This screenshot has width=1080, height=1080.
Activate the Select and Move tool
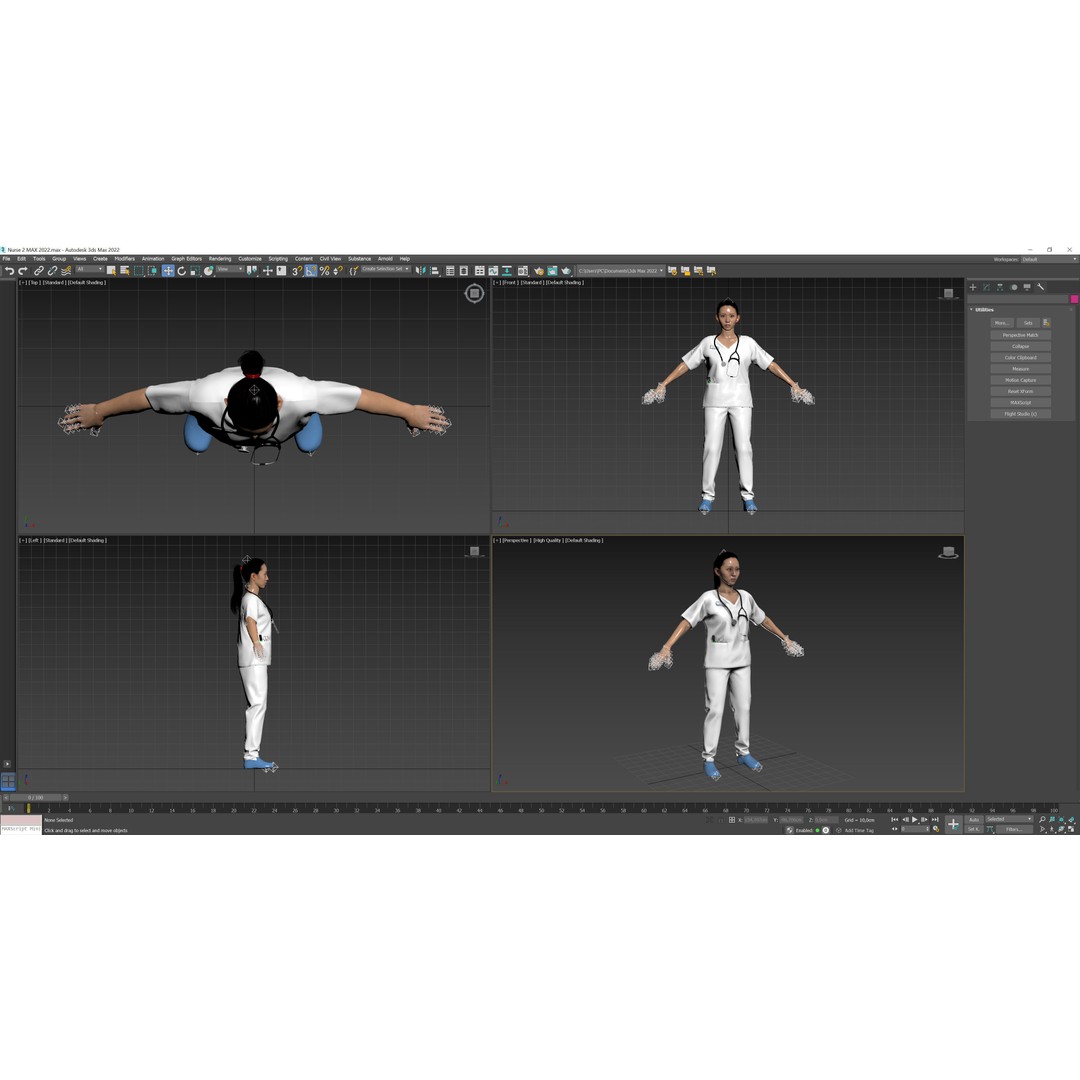click(x=168, y=271)
